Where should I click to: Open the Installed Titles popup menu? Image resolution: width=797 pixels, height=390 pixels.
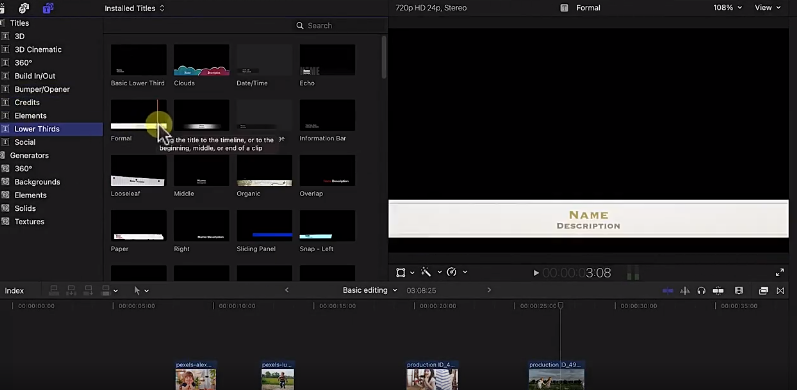click(x=135, y=8)
